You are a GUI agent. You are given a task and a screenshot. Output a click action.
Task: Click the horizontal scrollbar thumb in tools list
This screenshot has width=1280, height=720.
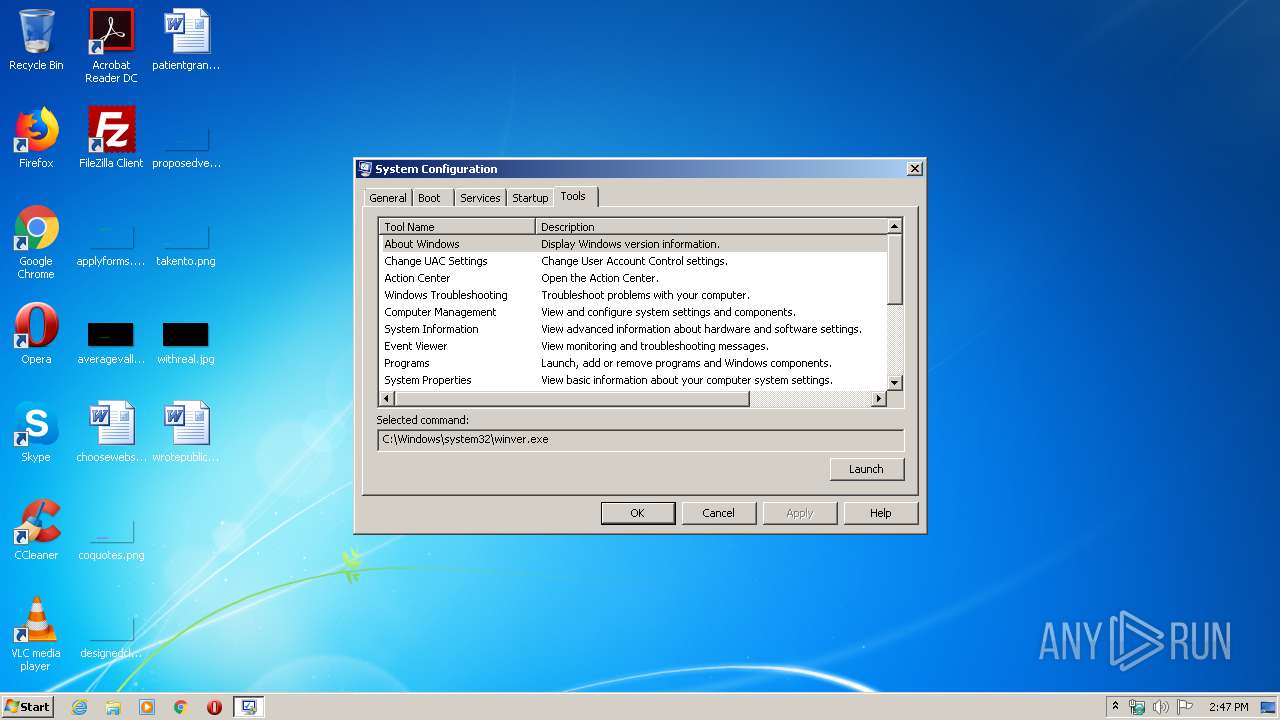coord(572,399)
